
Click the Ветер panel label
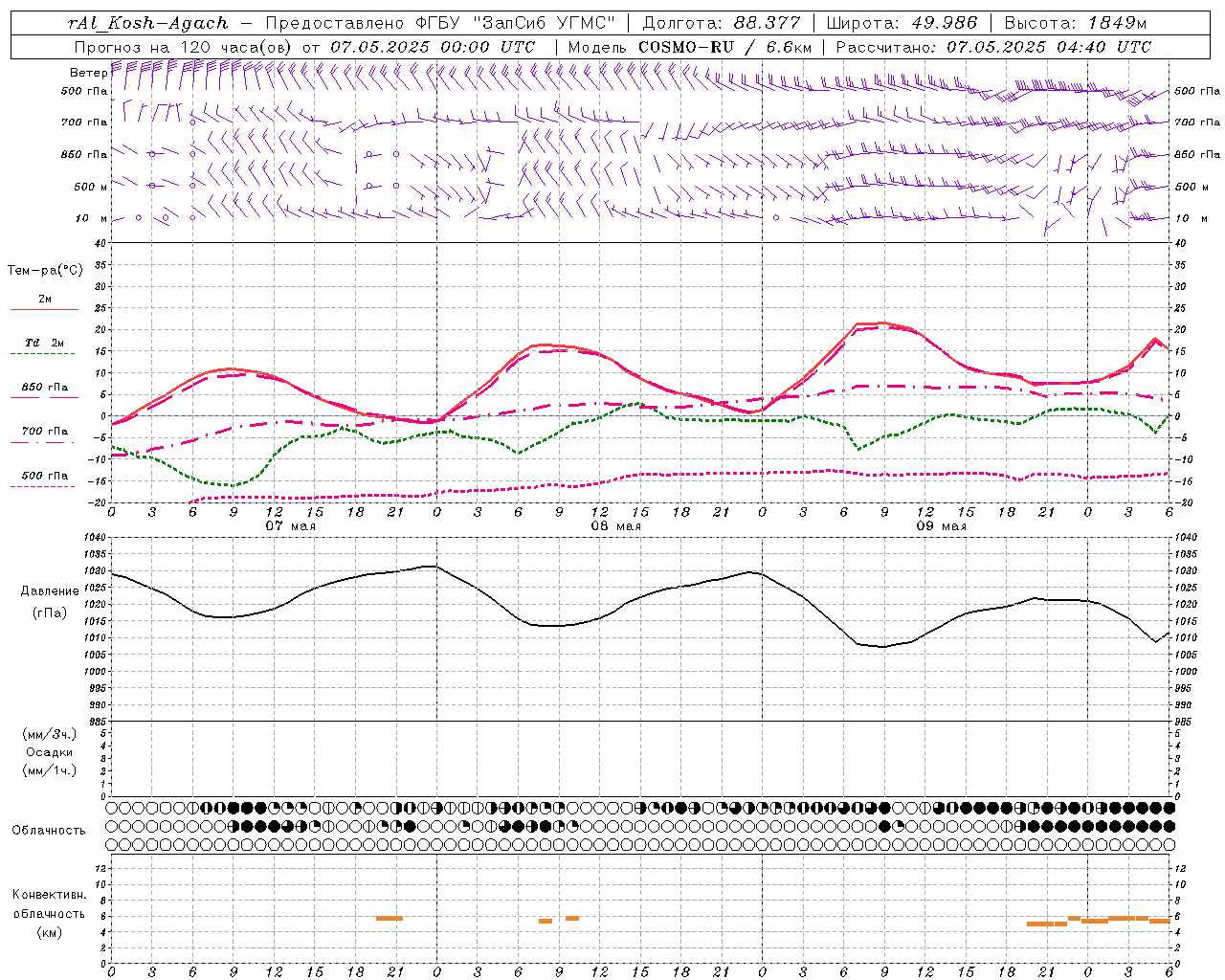(x=88, y=73)
